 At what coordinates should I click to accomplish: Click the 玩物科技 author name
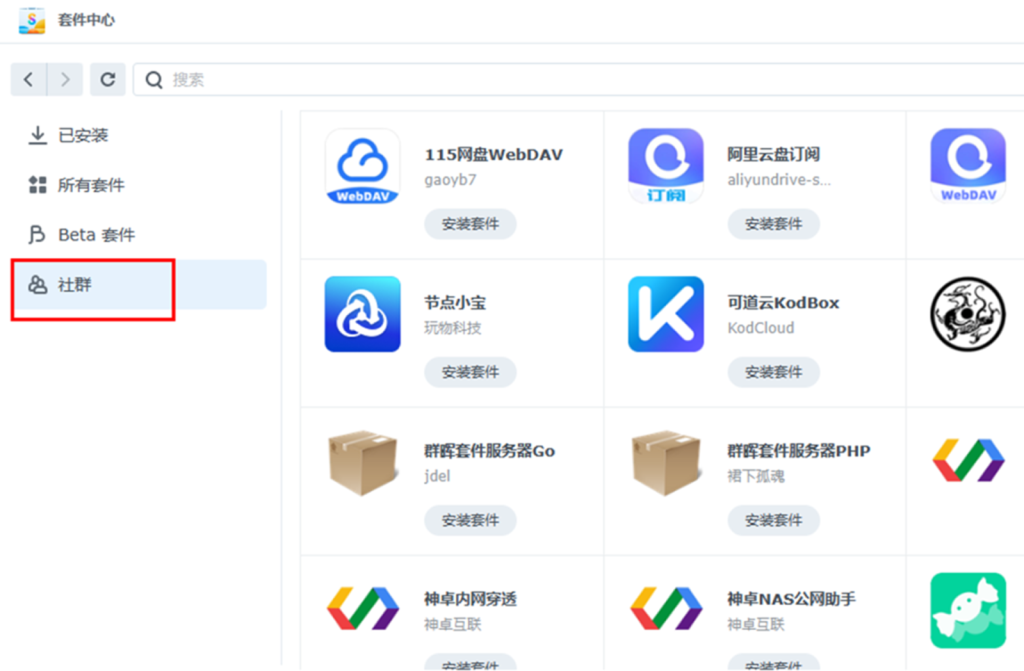coord(453,328)
